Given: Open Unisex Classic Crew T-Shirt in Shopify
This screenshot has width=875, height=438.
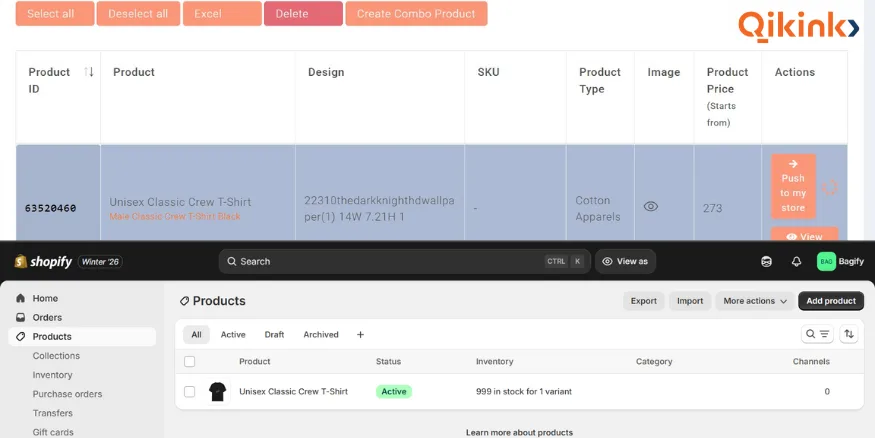Looking at the screenshot, I should click(x=294, y=392).
